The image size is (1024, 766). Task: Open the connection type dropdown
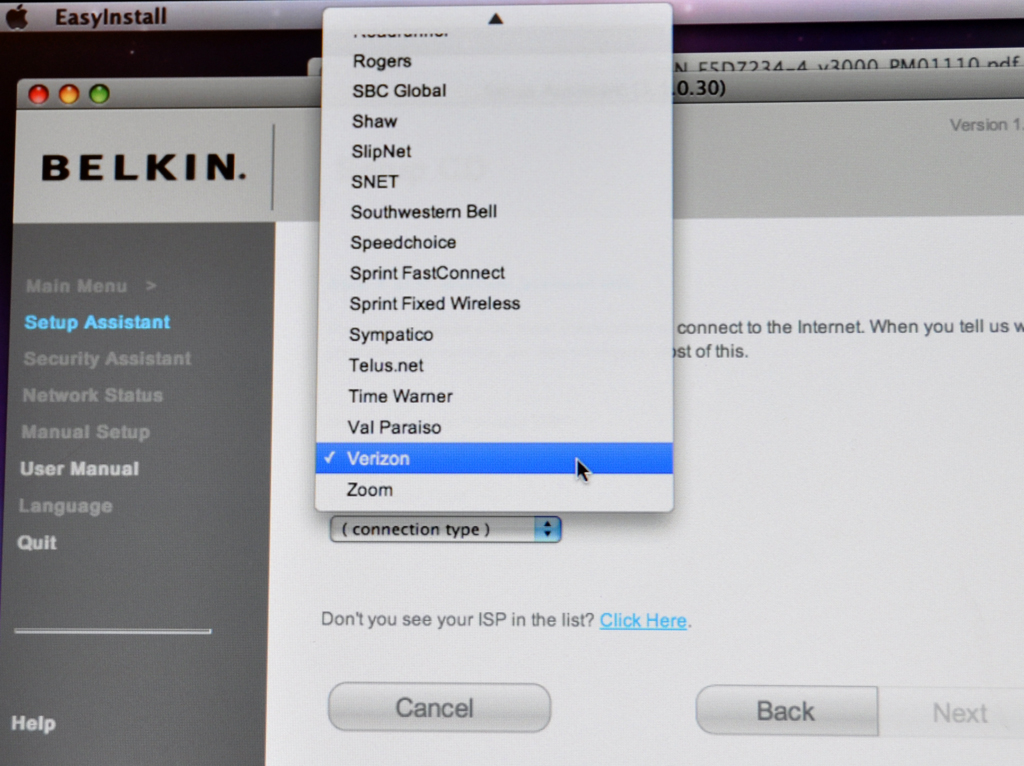point(445,529)
